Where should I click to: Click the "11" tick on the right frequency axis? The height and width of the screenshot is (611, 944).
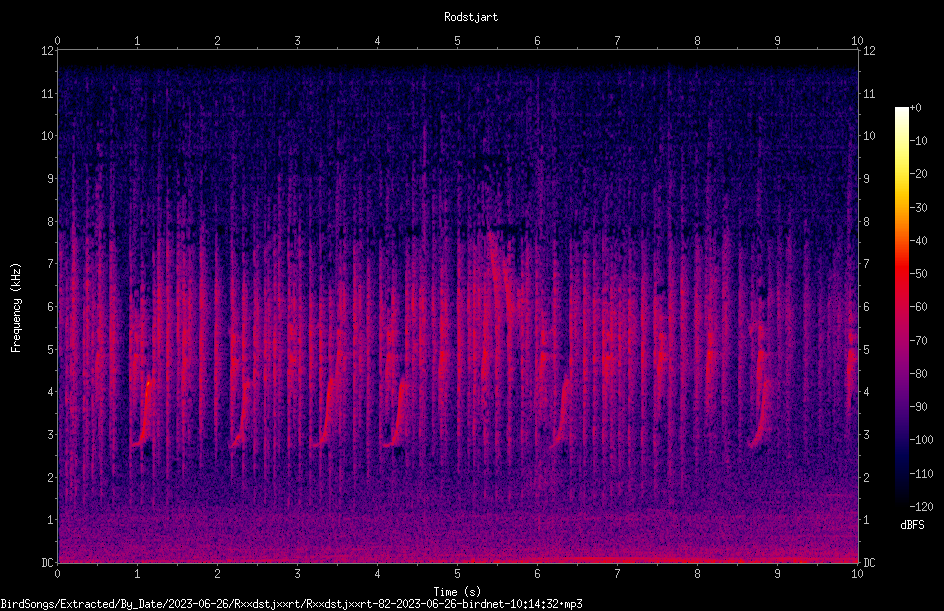tap(869, 93)
